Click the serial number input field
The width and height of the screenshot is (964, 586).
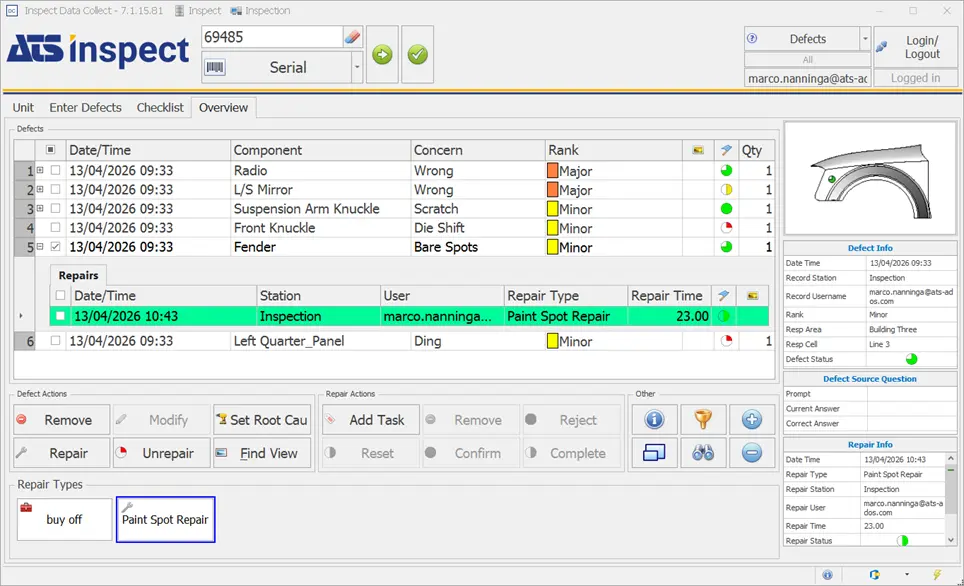coord(272,37)
